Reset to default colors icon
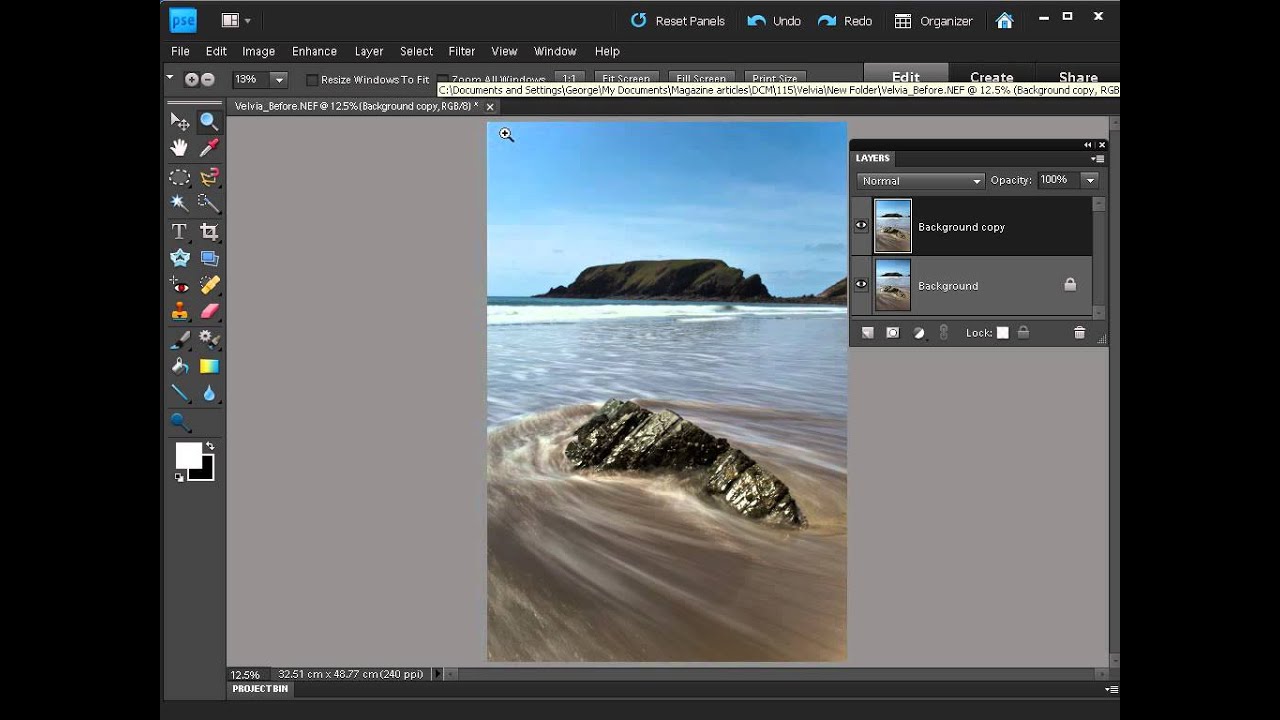The image size is (1280, 720). pos(180,477)
